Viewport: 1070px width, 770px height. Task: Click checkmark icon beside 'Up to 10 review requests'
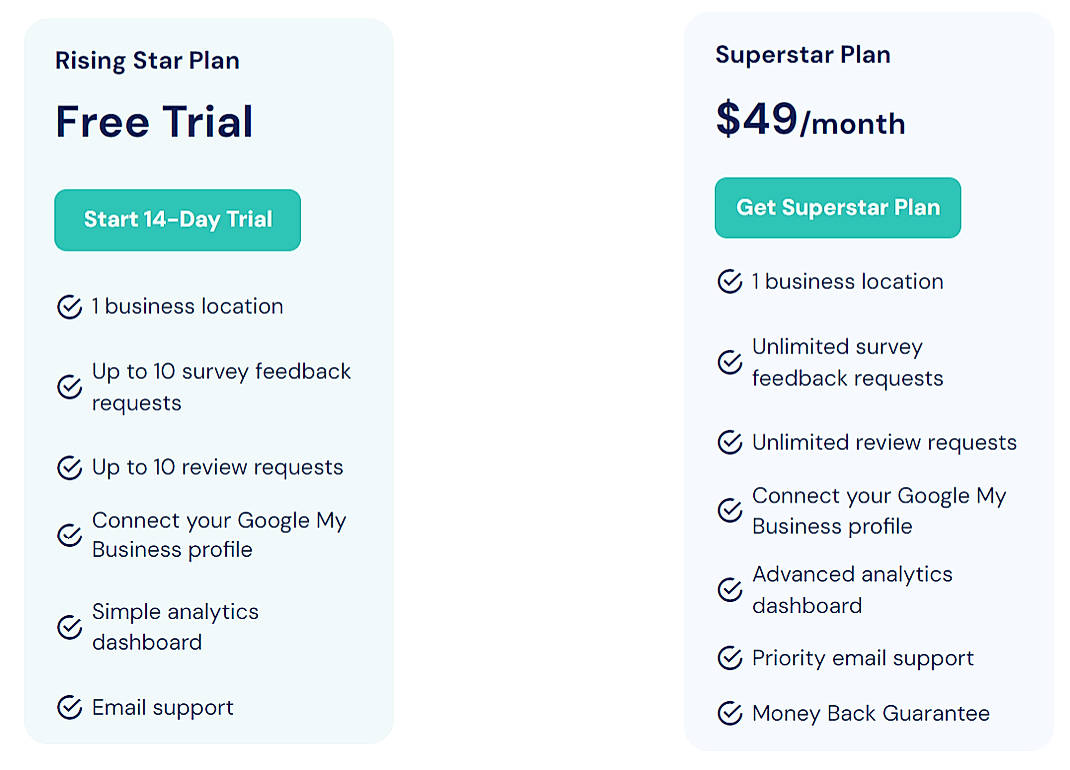tap(69, 467)
